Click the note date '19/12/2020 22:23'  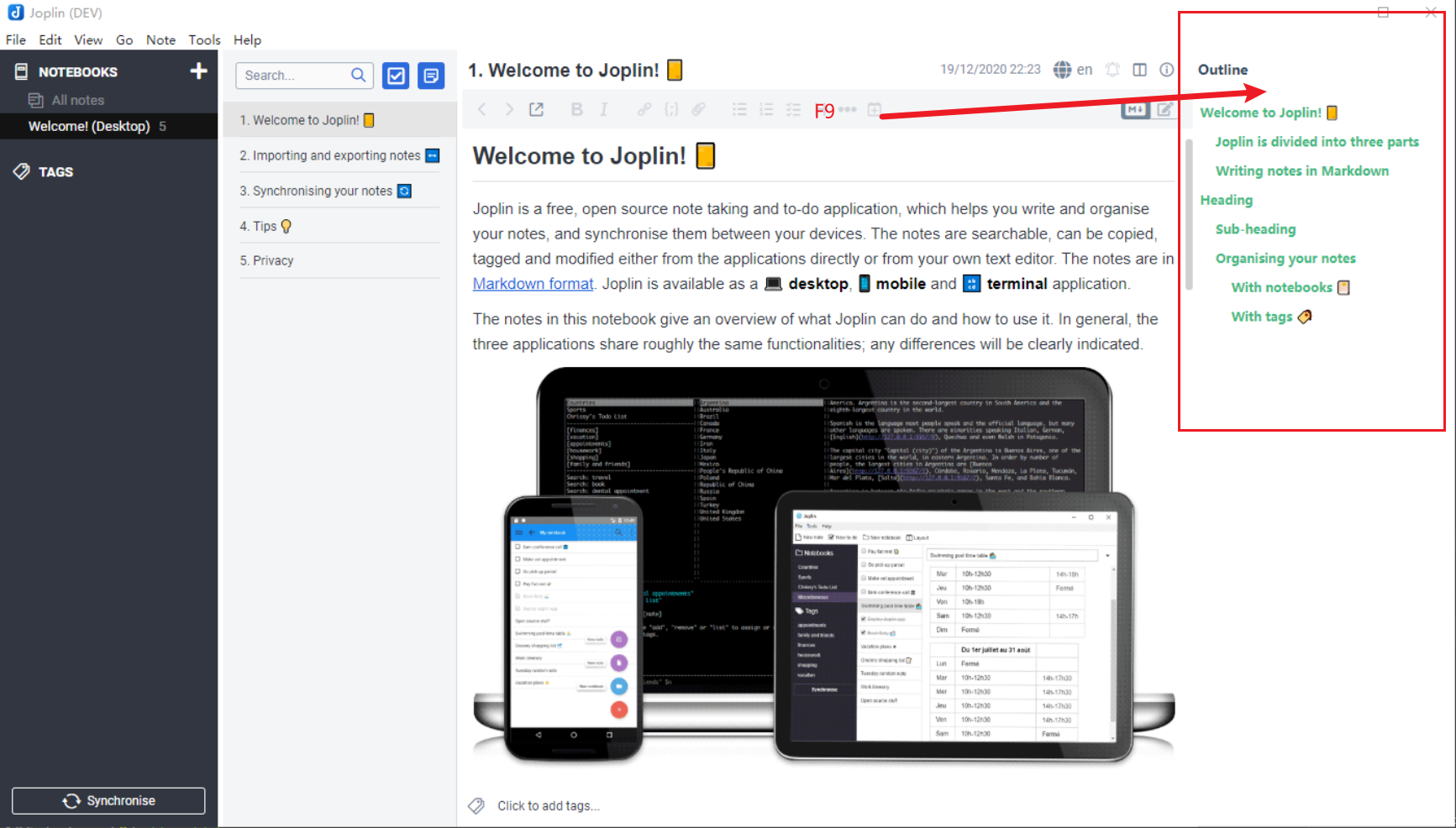pos(991,70)
